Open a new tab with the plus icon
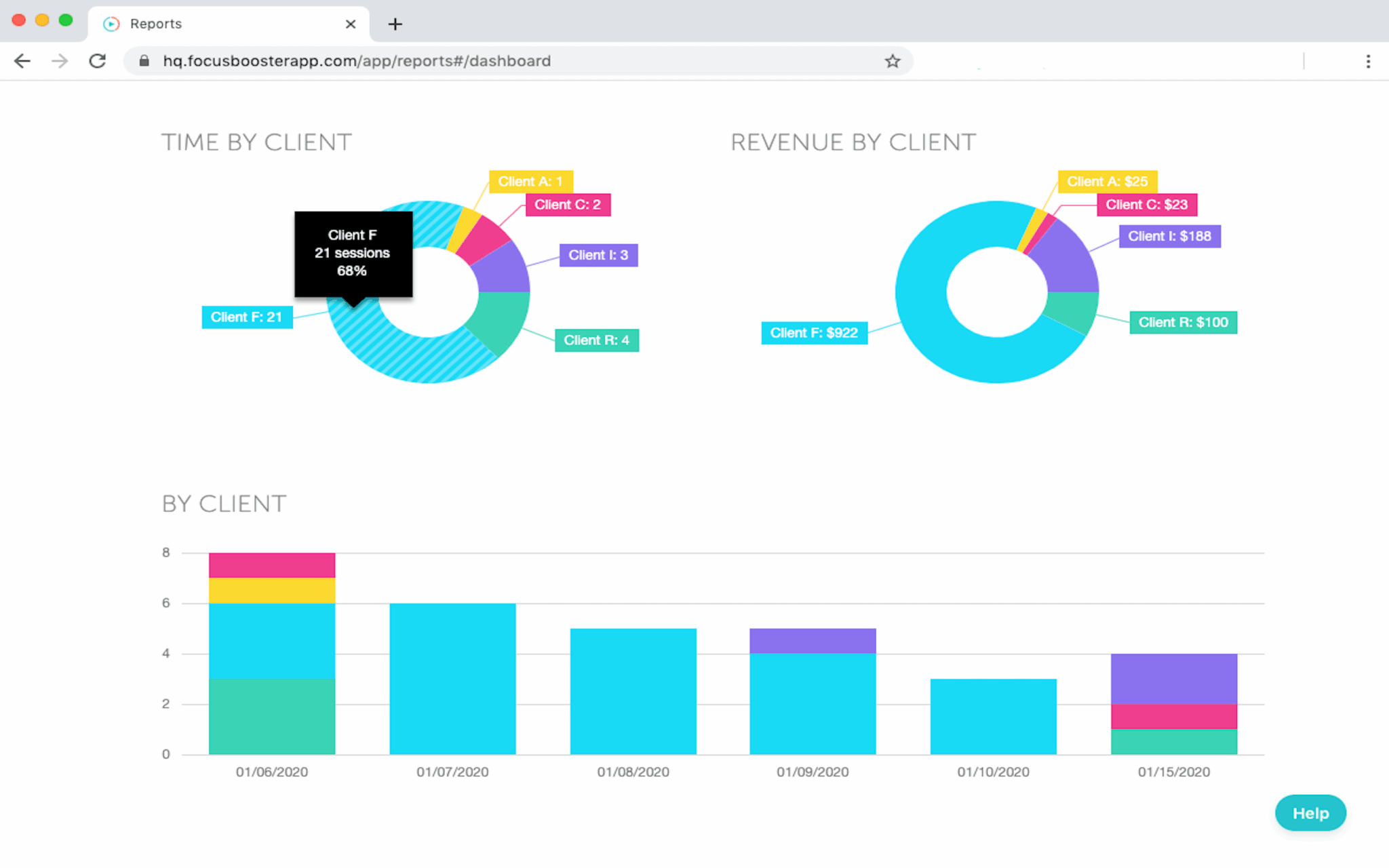Screen dimensions: 1389x868 [395, 24]
